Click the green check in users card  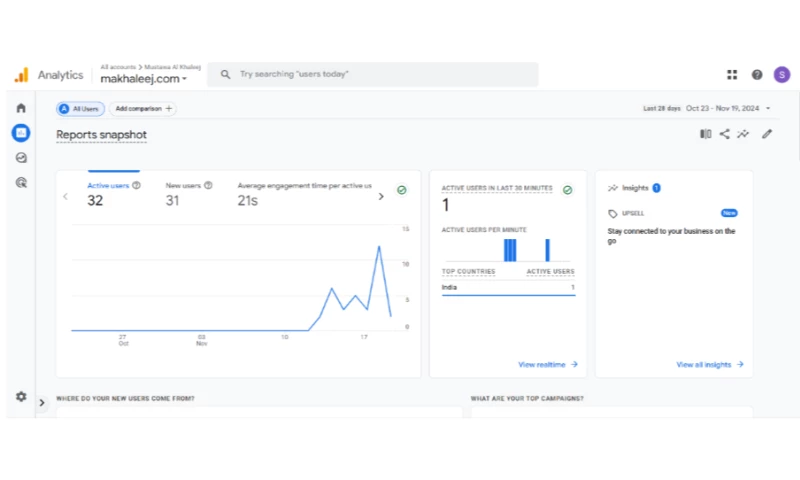(x=402, y=190)
